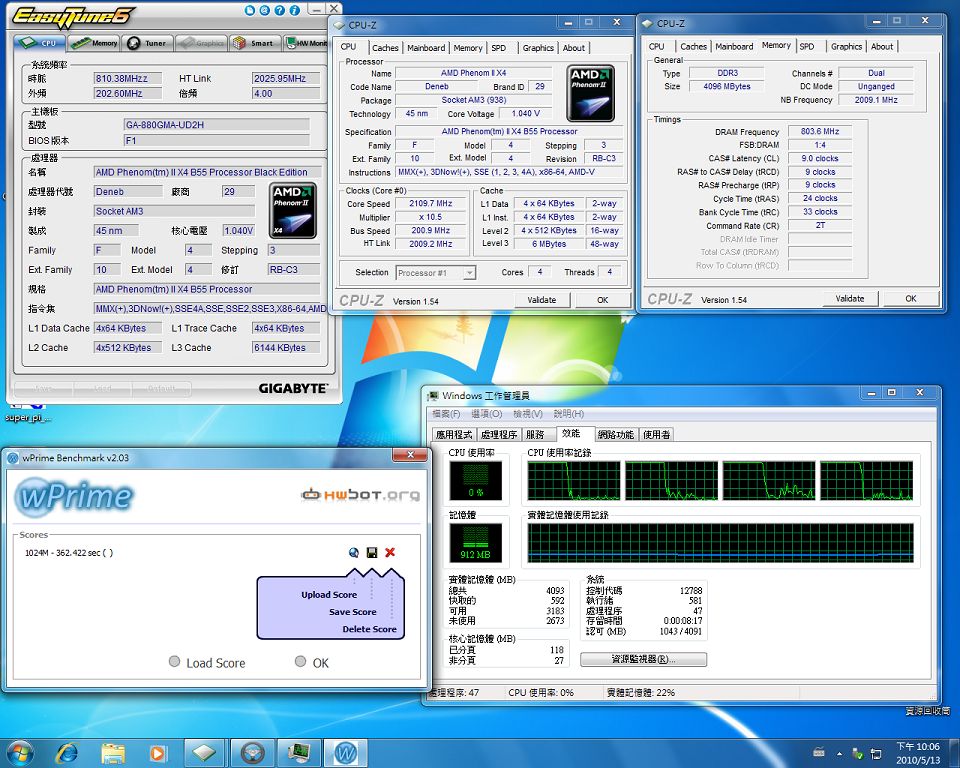Click Validate in CPU-Z processor window
This screenshot has height=768, width=960.
coord(542,300)
